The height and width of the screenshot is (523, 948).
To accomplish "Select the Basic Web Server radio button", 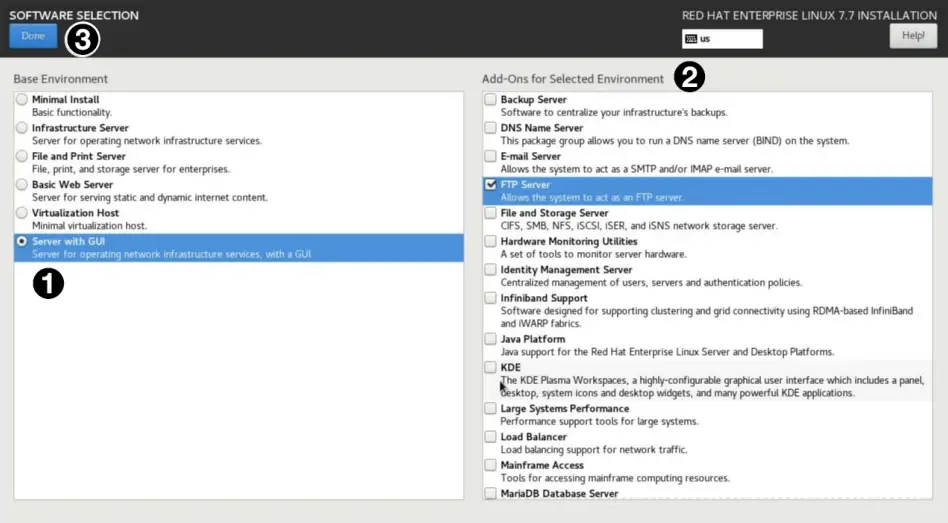I will coord(22,184).
